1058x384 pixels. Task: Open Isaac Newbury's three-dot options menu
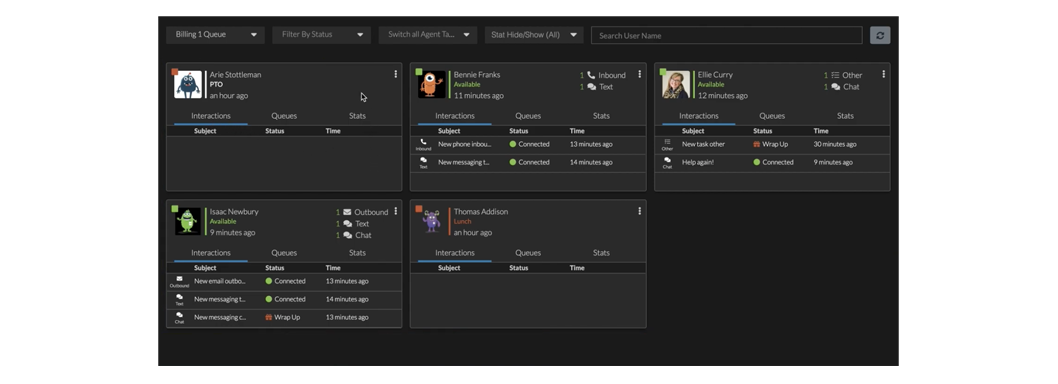pos(395,211)
